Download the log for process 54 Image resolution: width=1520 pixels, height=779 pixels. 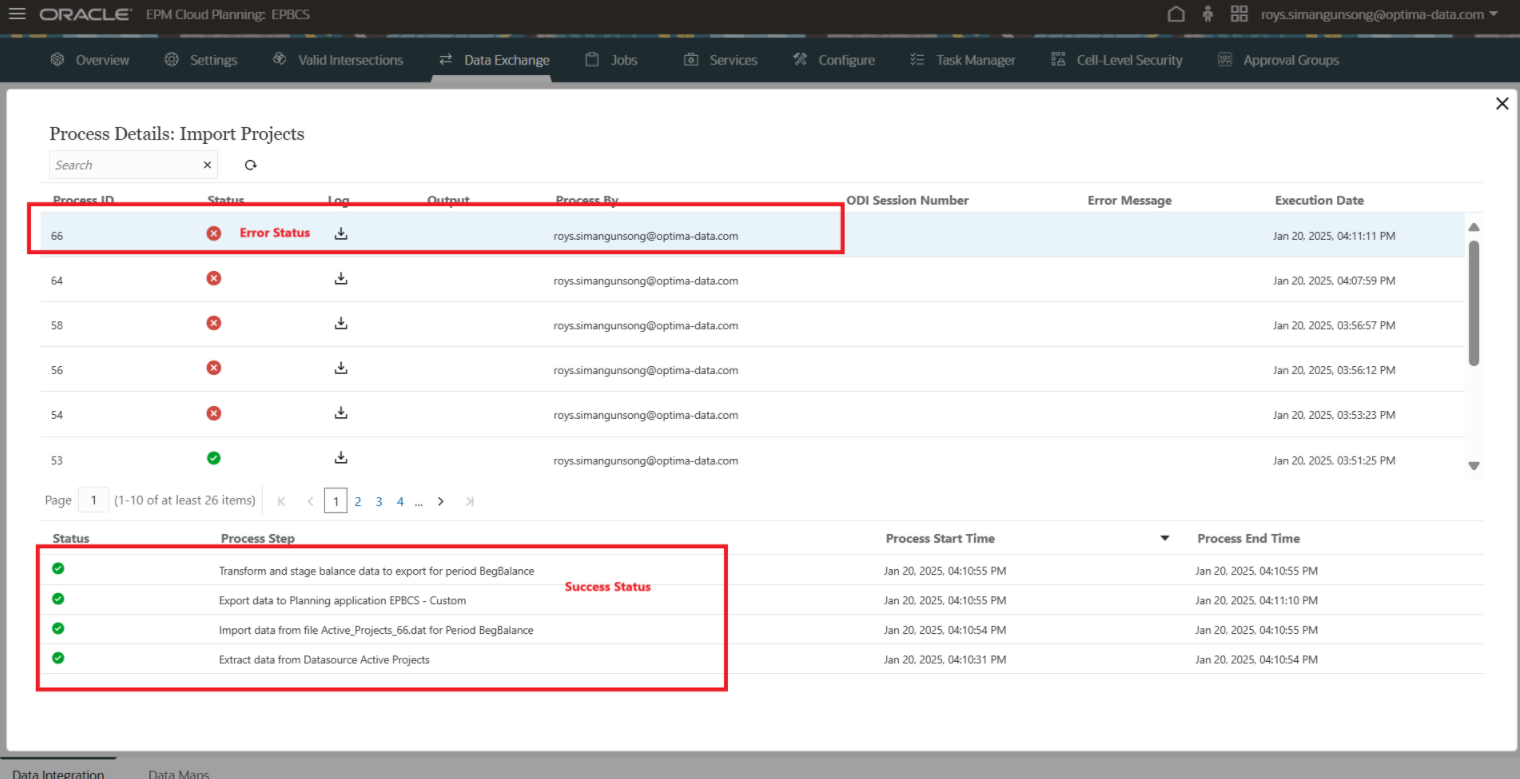(x=341, y=412)
